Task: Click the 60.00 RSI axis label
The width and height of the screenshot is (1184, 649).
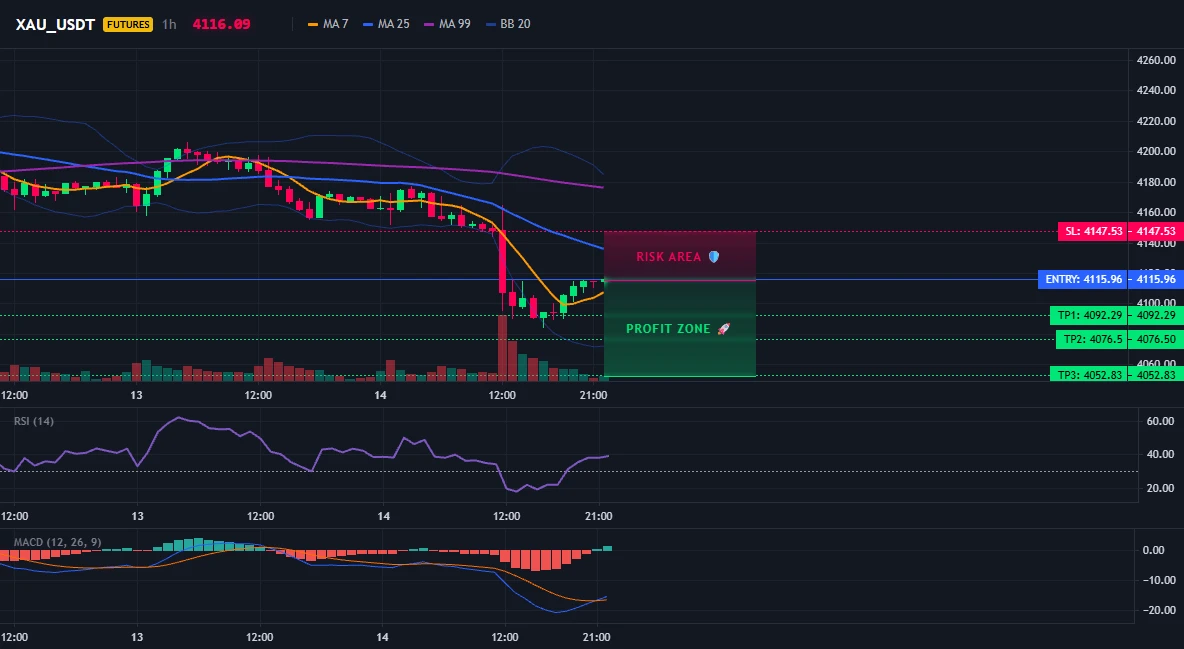Action: pyautogui.click(x=1160, y=421)
